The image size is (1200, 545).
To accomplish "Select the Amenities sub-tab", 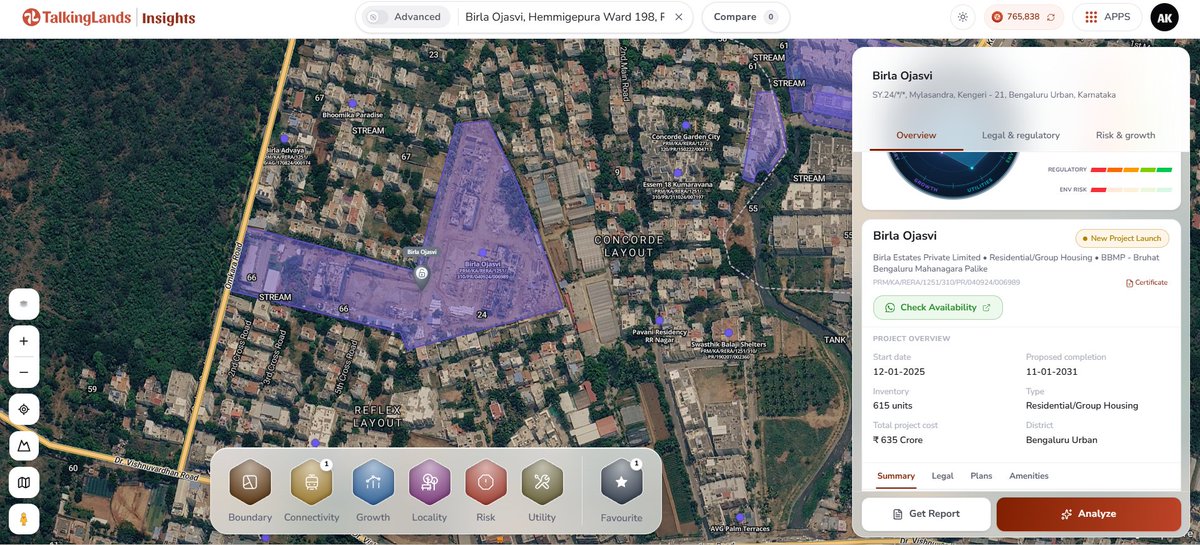I will pos(1029,476).
